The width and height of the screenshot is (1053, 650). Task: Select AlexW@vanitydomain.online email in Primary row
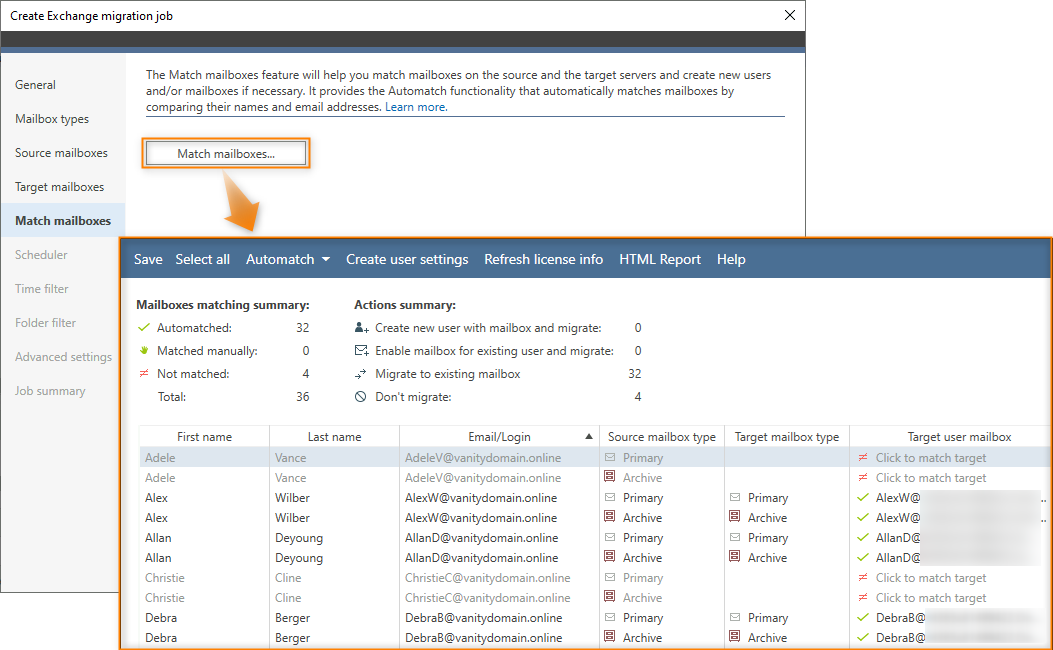481,498
